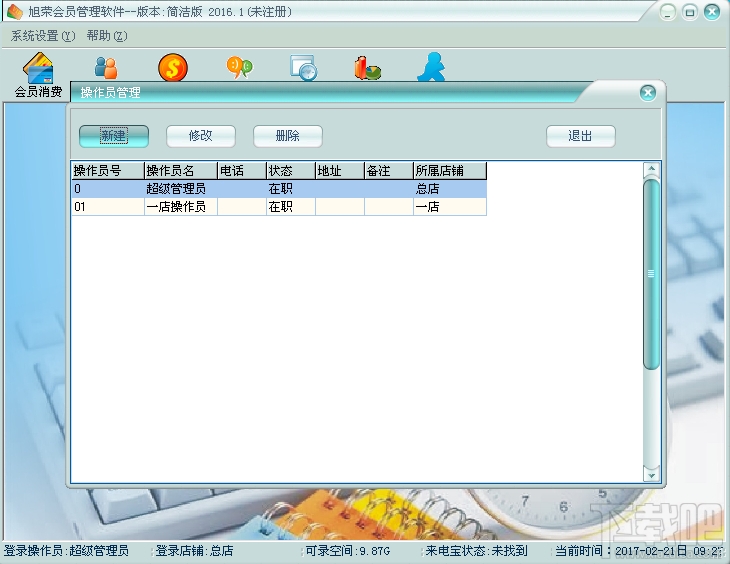Click the 当前时间 status bar entry
Image resolution: width=730 pixels, height=564 pixels.
640,551
